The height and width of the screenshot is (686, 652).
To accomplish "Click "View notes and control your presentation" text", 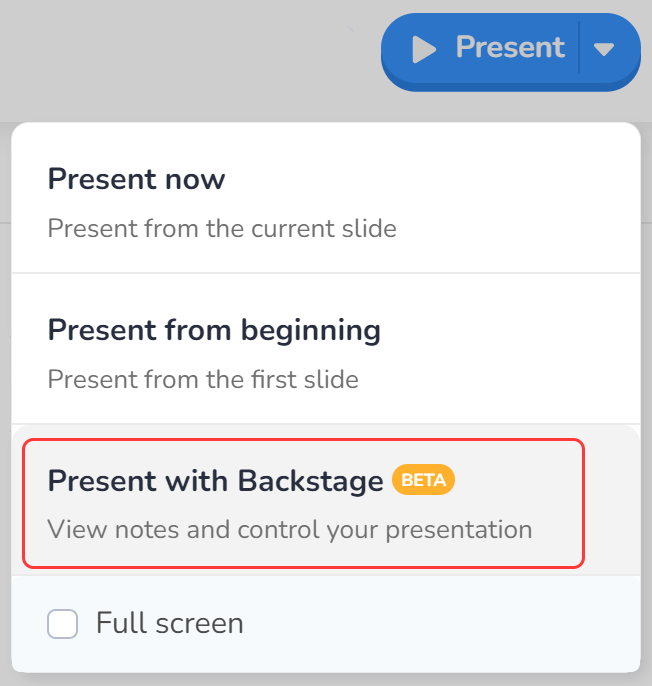I will click(290, 529).
